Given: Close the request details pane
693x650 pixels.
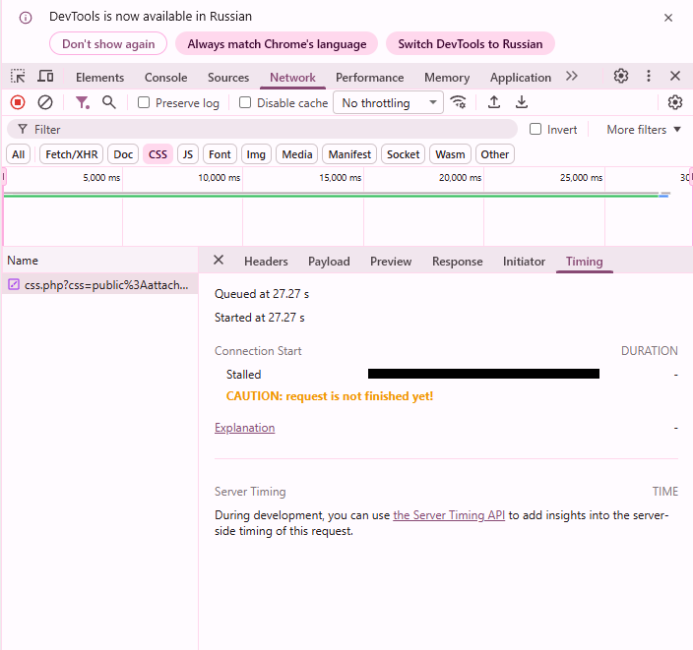Looking at the screenshot, I should (218, 260).
